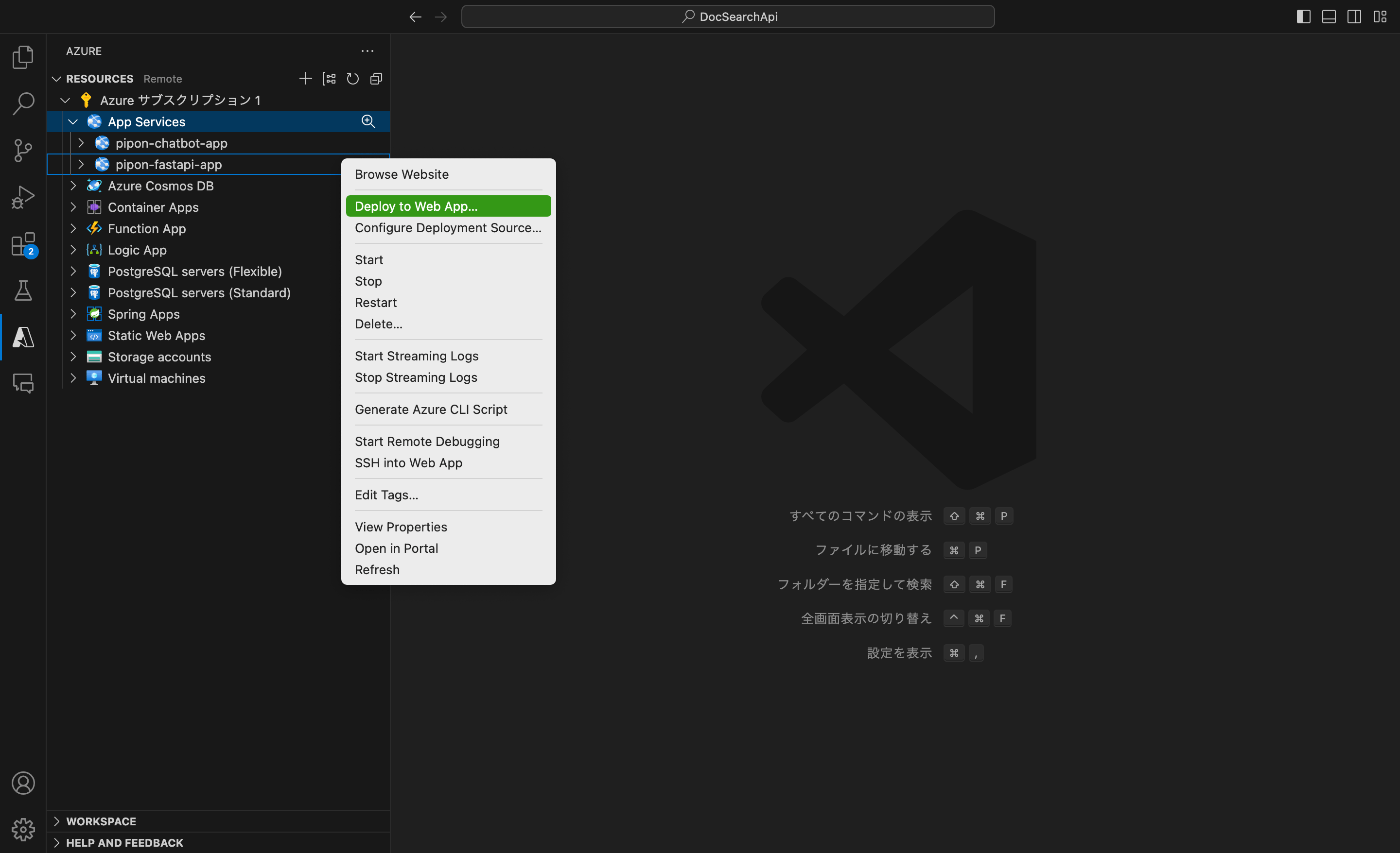Select the Virtual machines label
This screenshot has width=1400, height=853.
coord(157,378)
